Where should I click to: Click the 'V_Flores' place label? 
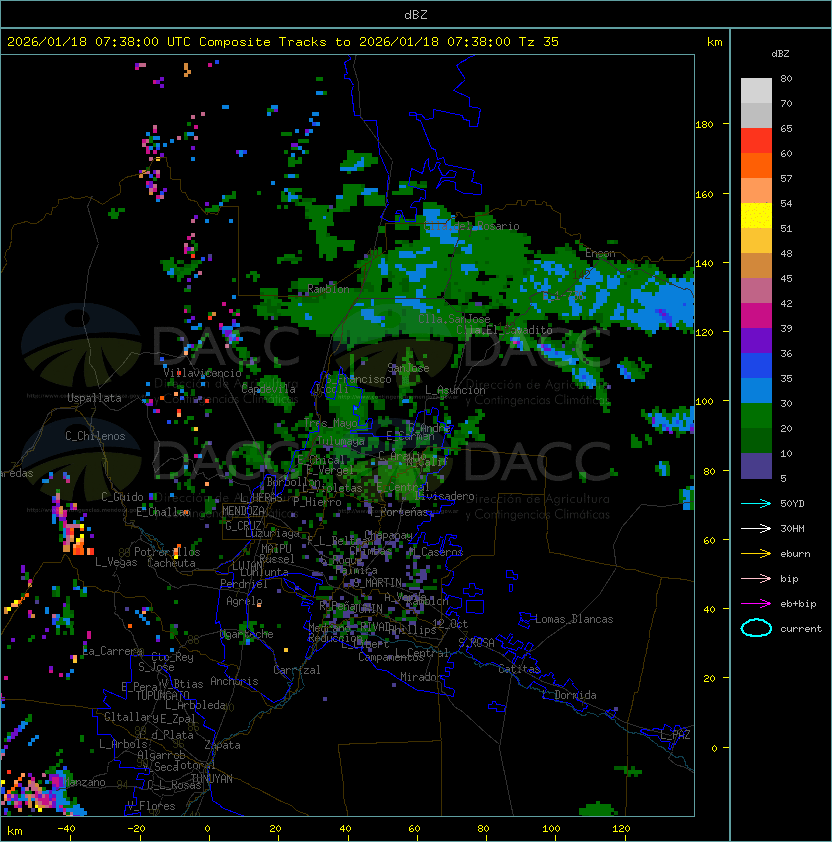coord(151,806)
